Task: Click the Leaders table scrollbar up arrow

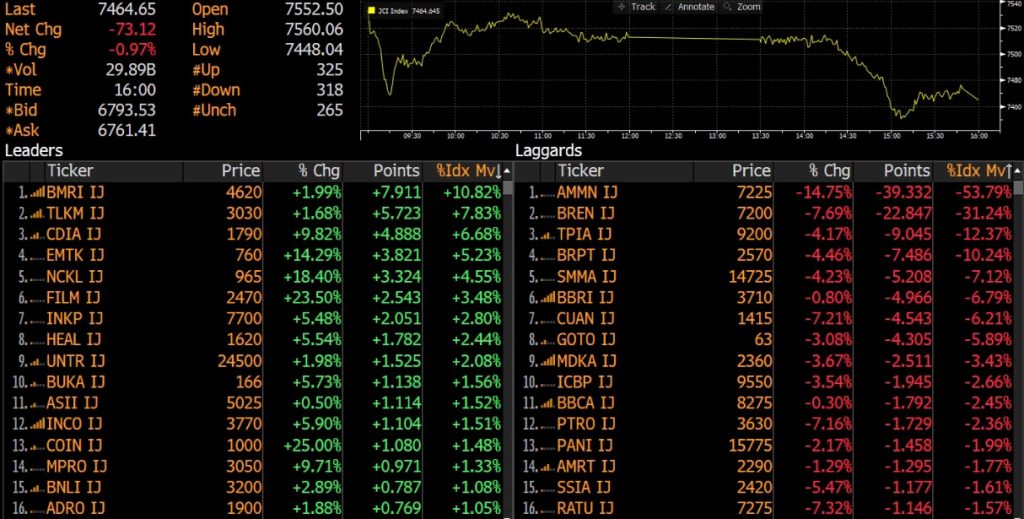Action: (x=507, y=171)
